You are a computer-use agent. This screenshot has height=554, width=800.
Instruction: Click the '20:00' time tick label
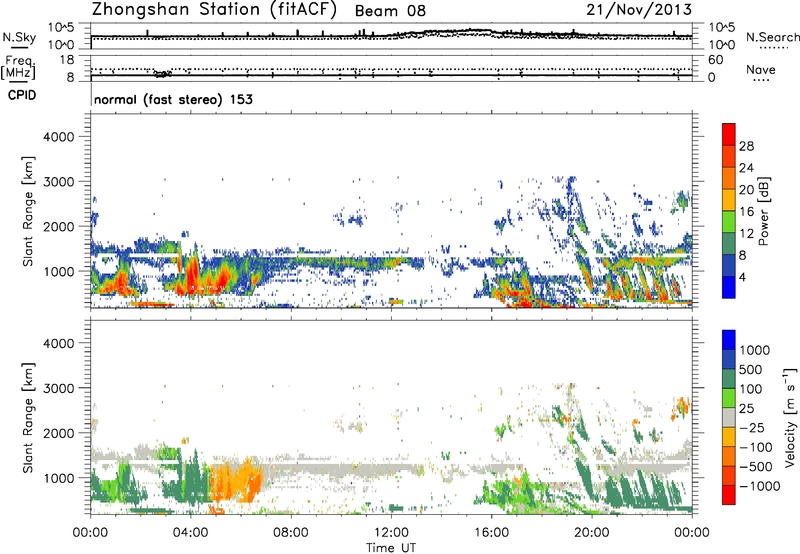(x=592, y=533)
